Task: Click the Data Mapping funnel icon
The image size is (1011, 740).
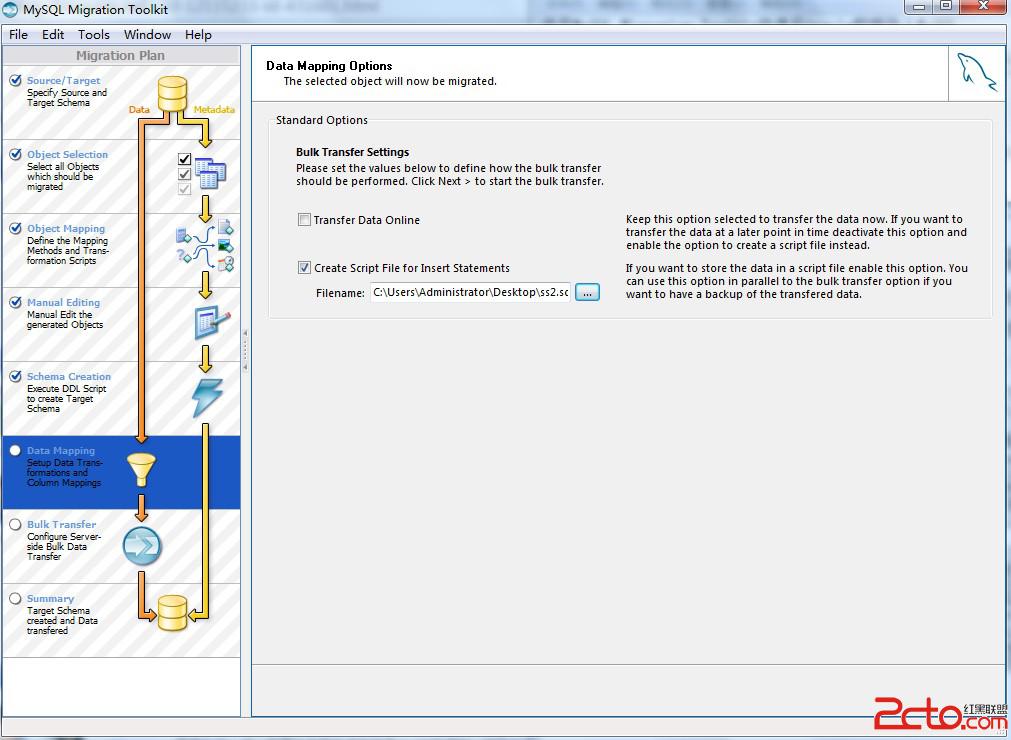Action: (141, 469)
